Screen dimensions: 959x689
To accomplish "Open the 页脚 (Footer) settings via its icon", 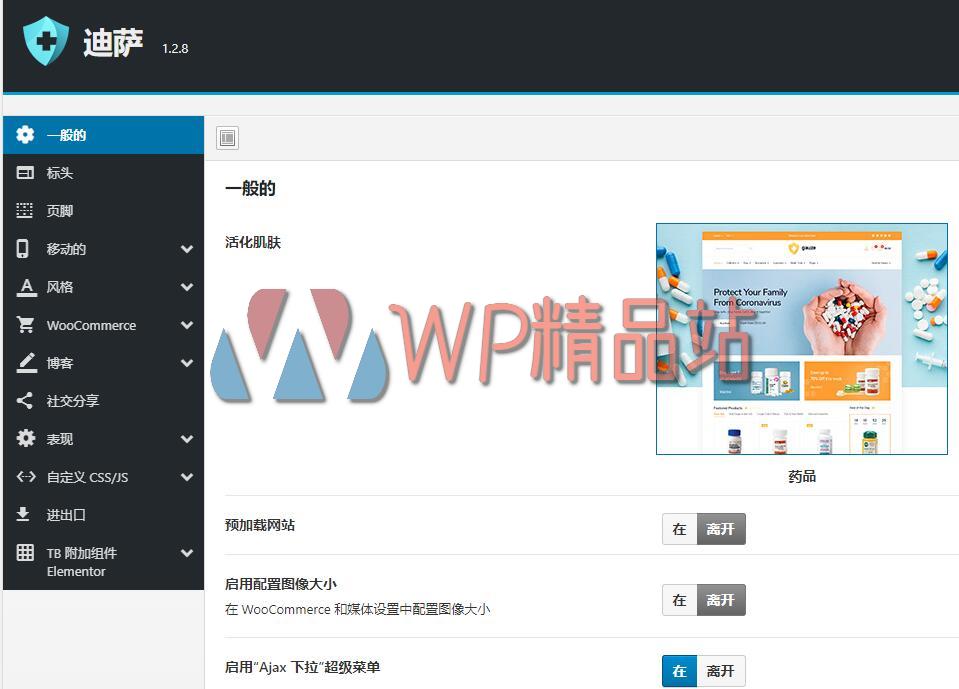I will click(25, 210).
